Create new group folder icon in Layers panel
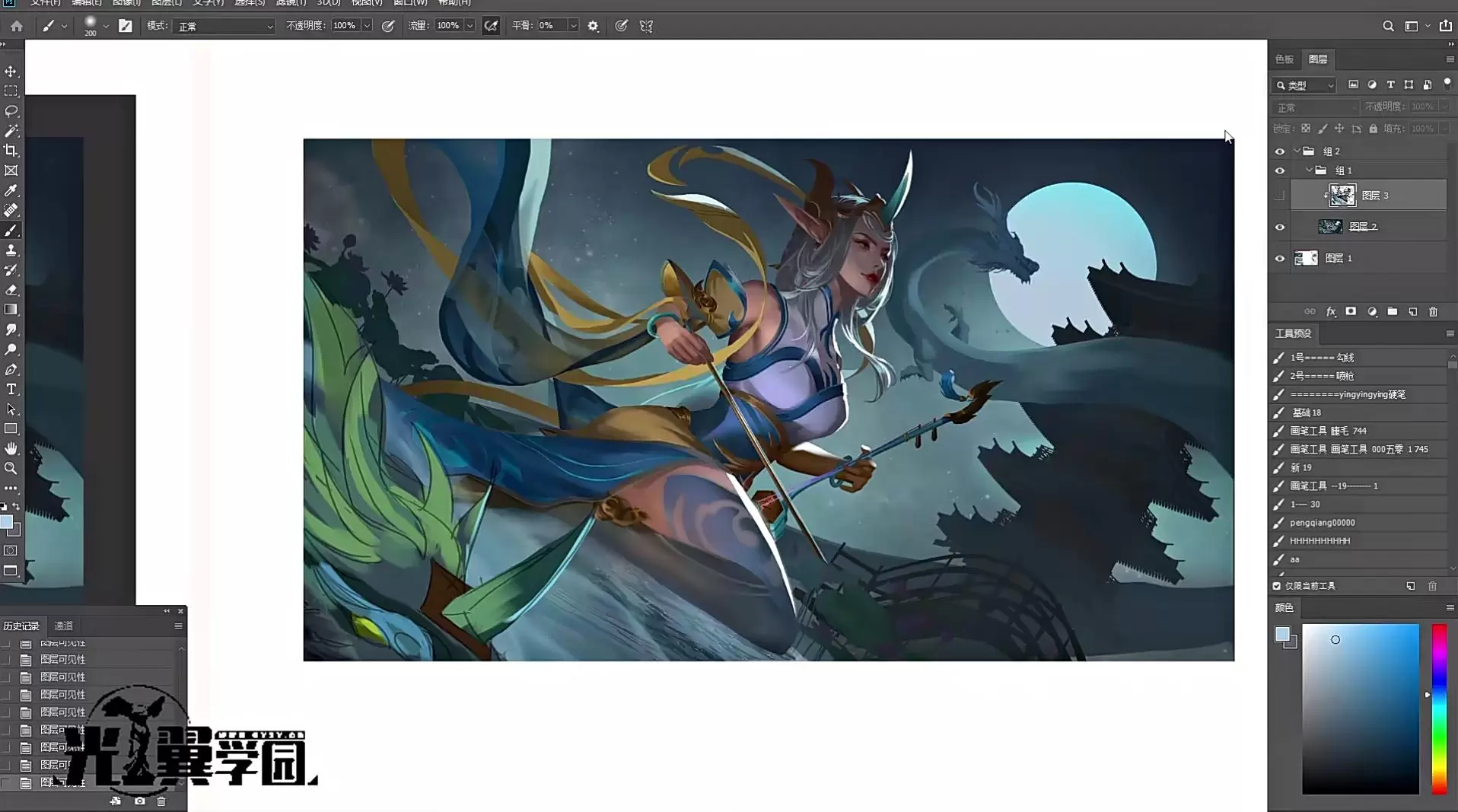Image resolution: width=1458 pixels, height=812 pixels. pos(1392,312)
